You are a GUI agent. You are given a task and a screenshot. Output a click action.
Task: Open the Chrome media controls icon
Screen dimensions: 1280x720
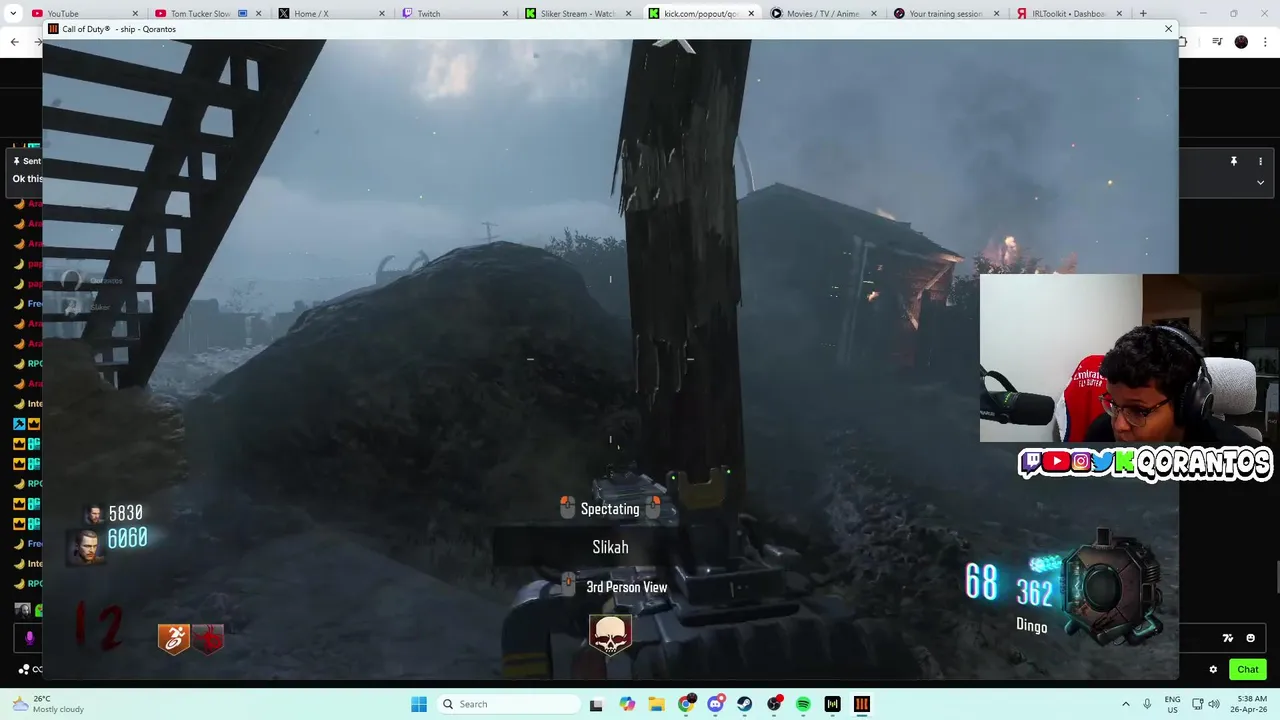[1217, 42]
